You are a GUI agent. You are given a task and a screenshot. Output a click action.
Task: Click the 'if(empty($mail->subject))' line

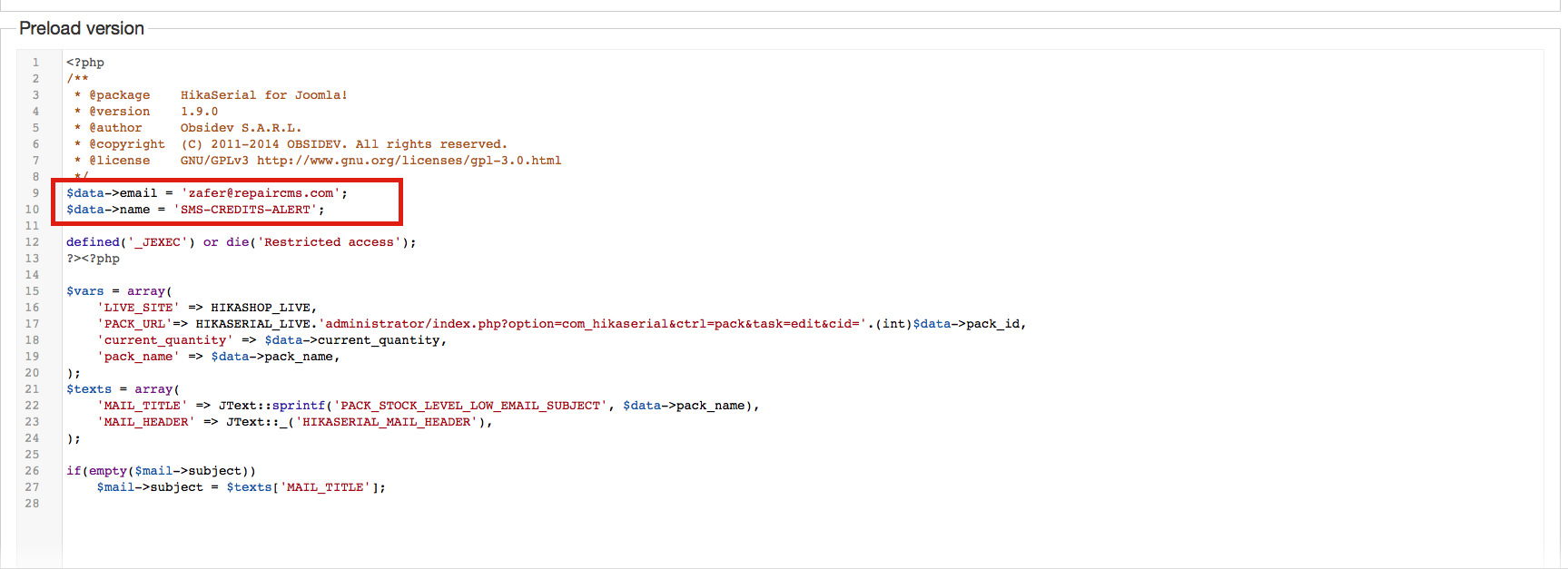point(161,471)
